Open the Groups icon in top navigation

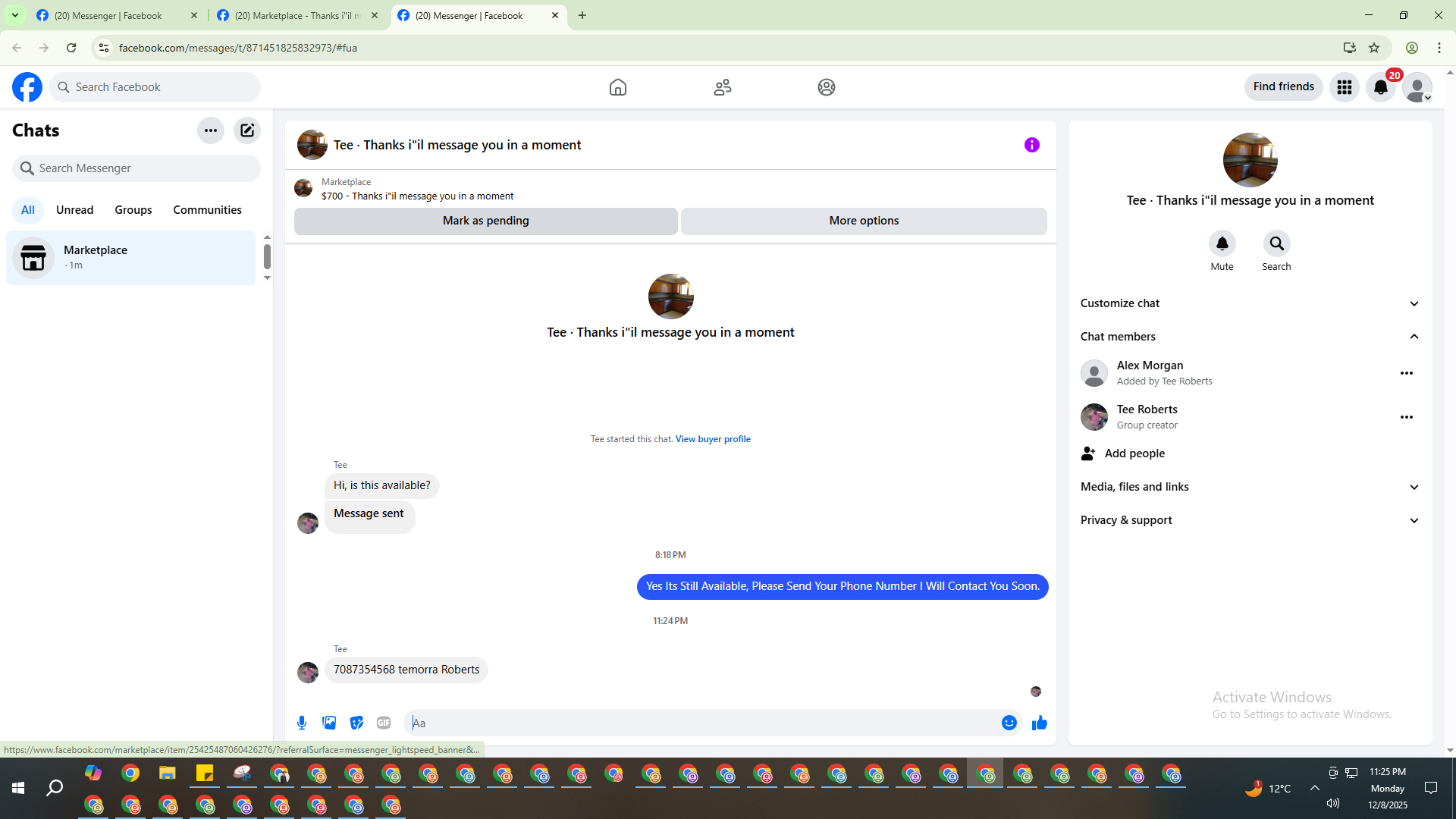(827, 87)
